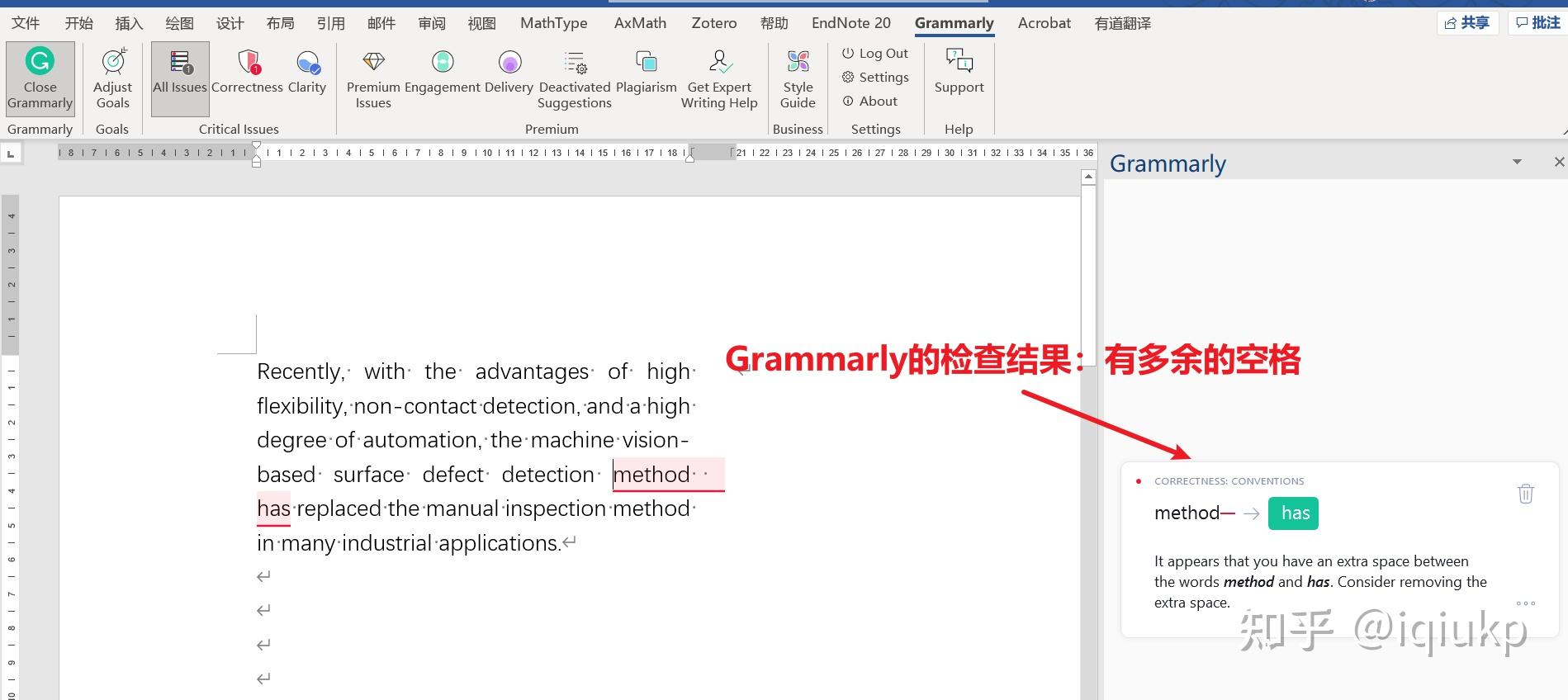
Task: Switch to the 邮件 tab
Action: pyautogui.click(x=381, y=23)
